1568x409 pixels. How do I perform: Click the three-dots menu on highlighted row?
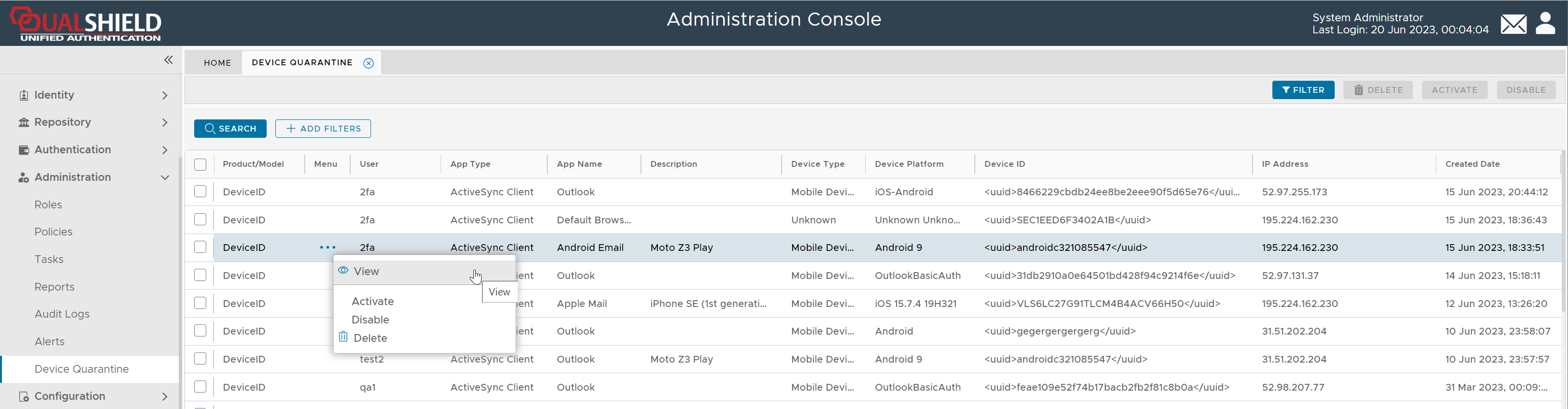[x=328, y=248]
